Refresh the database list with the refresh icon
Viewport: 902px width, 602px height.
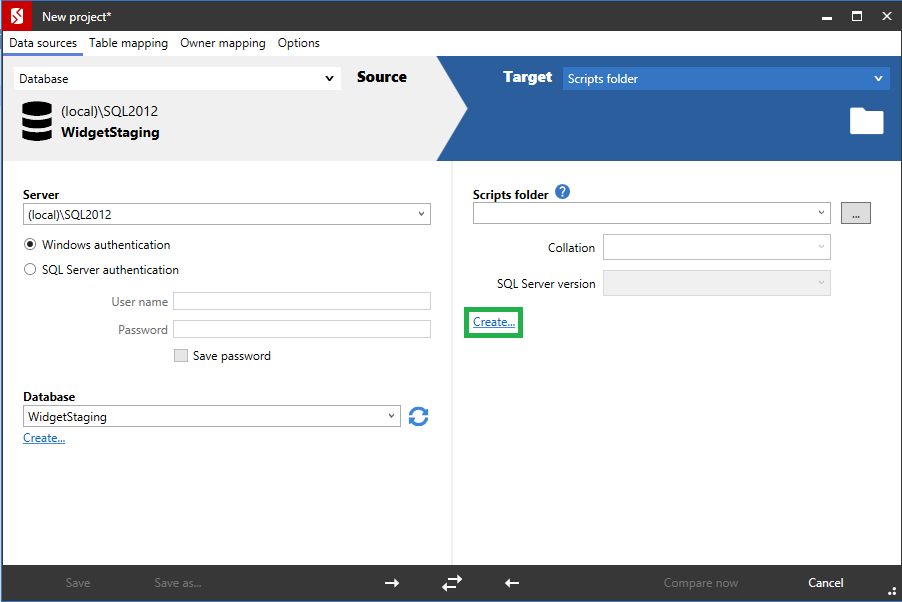tap(418, 416)
